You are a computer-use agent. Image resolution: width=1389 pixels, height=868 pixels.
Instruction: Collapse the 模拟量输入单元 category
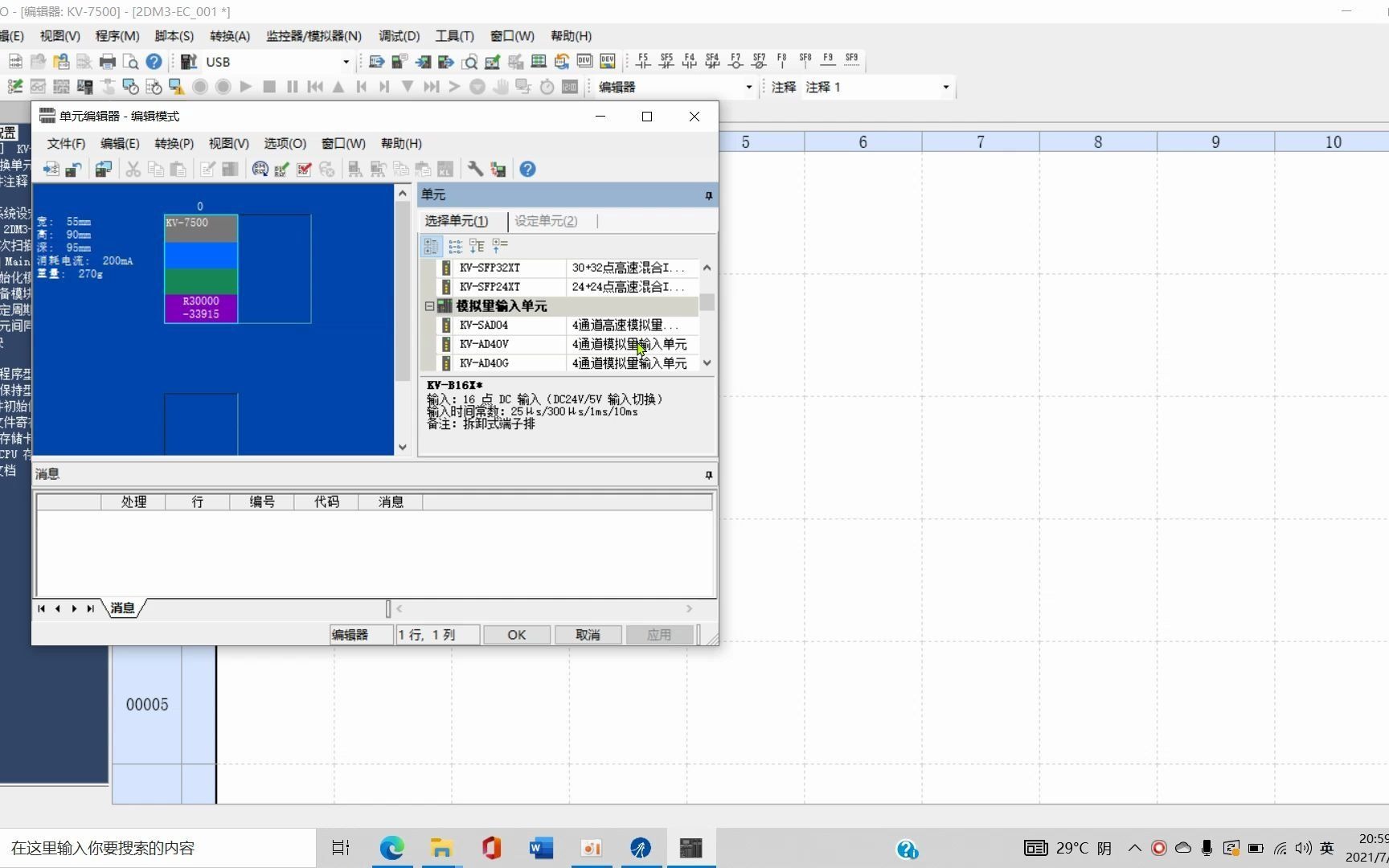(x=429, y=306)
